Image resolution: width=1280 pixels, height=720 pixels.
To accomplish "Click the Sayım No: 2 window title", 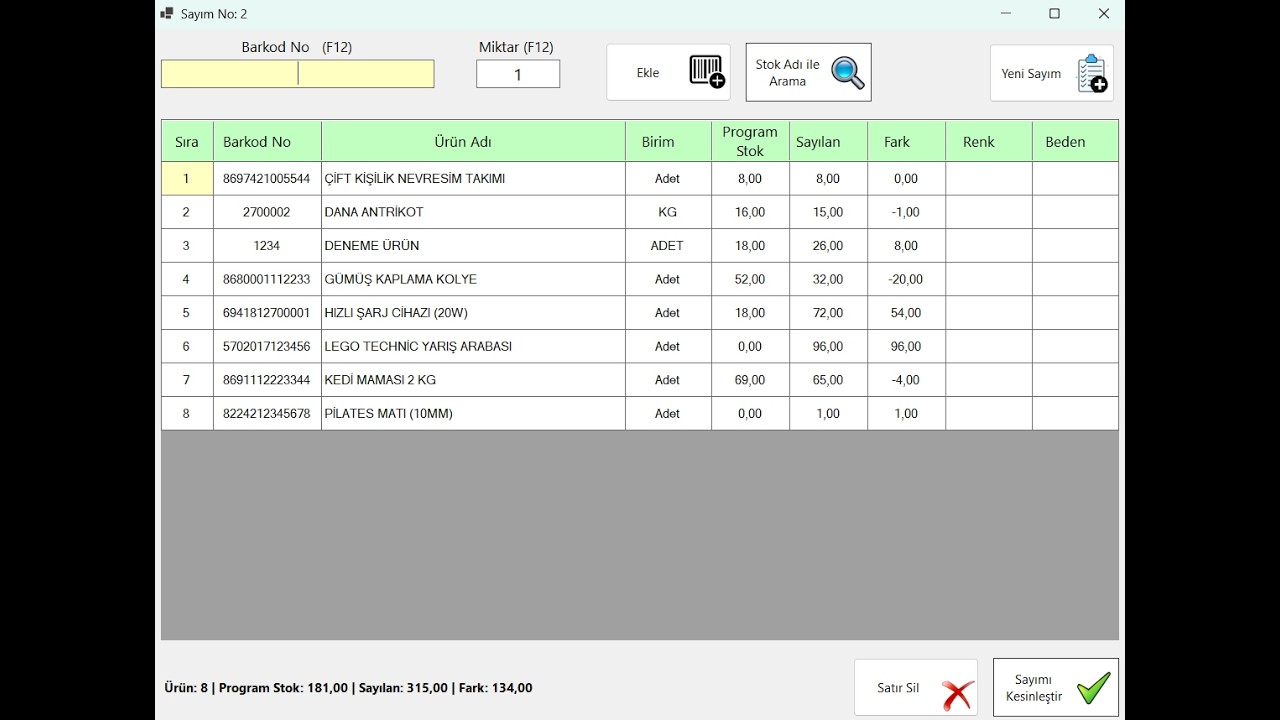I will tap(214, 14).
